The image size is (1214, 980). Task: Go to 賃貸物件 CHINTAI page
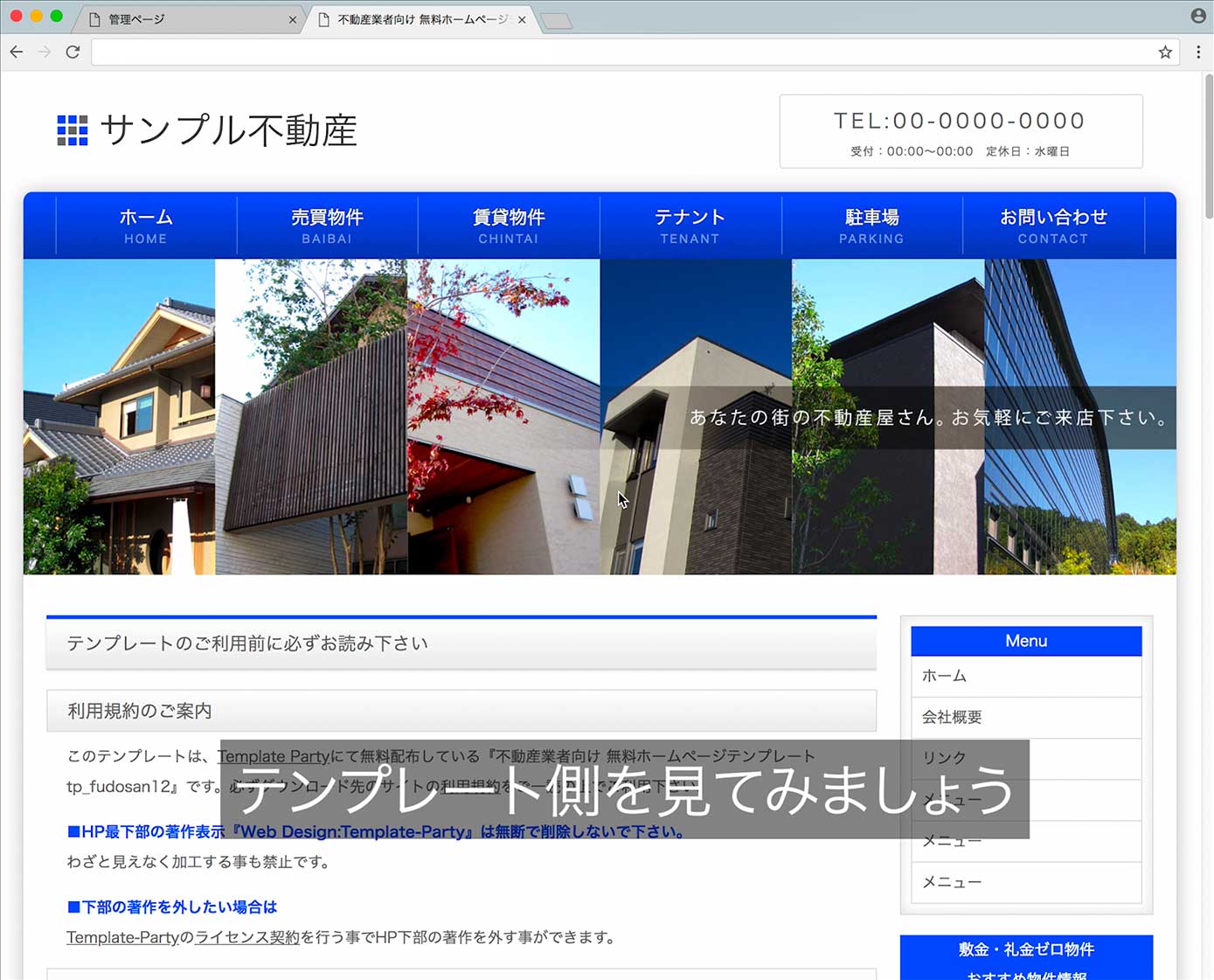[509, 226]
